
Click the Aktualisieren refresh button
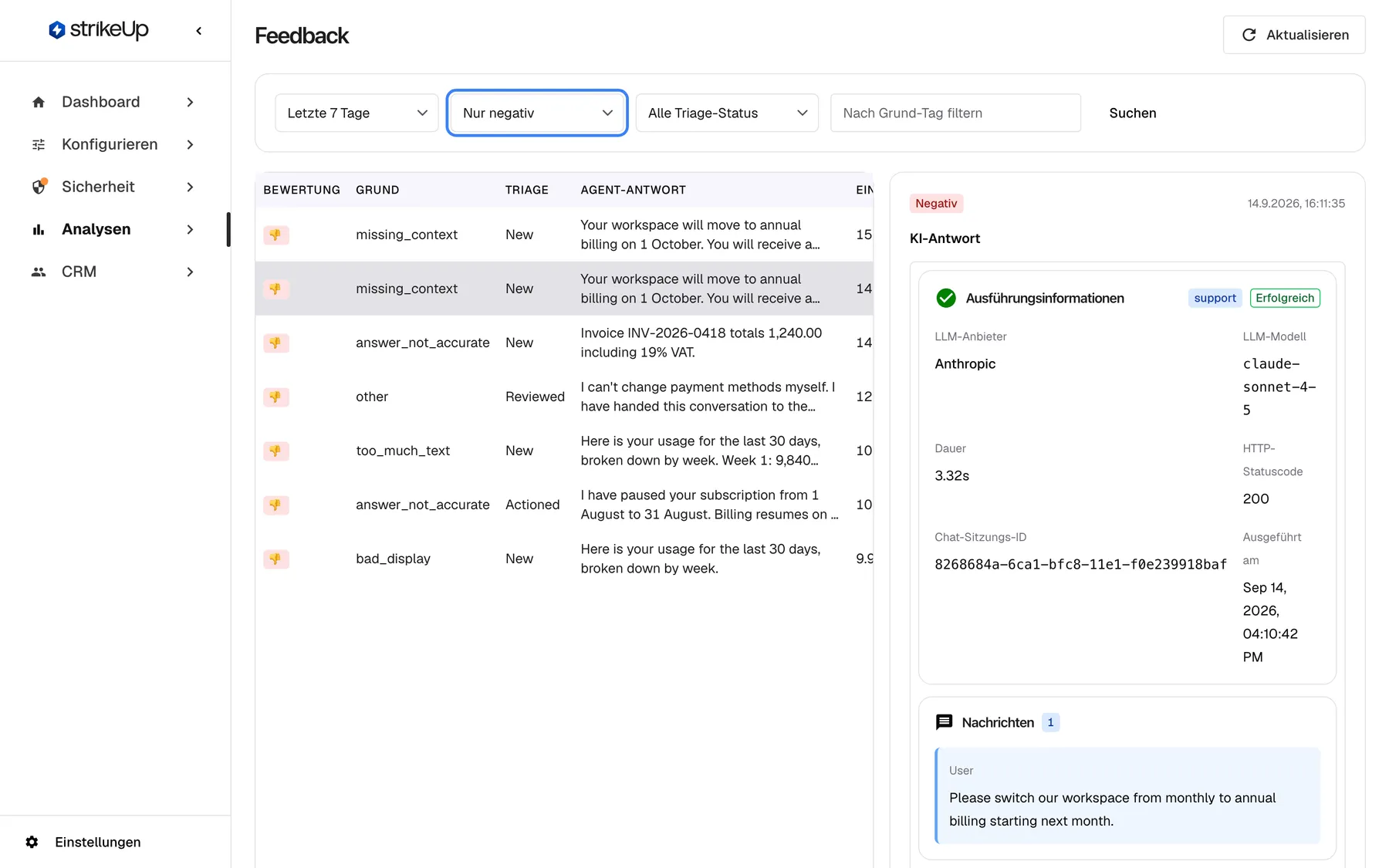pyautogui.click(x=1294, y=35)
